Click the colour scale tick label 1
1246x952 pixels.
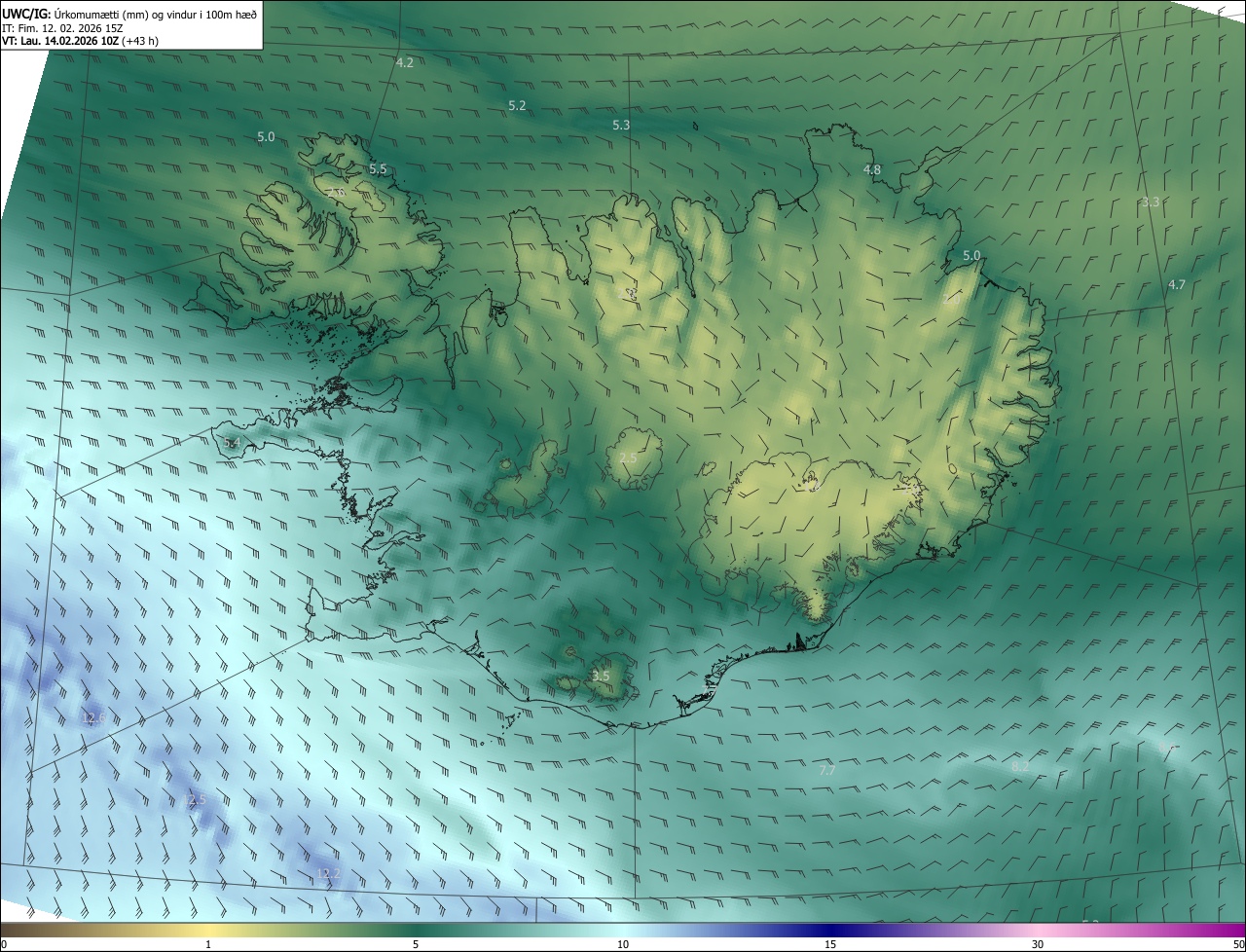(208, 944)
